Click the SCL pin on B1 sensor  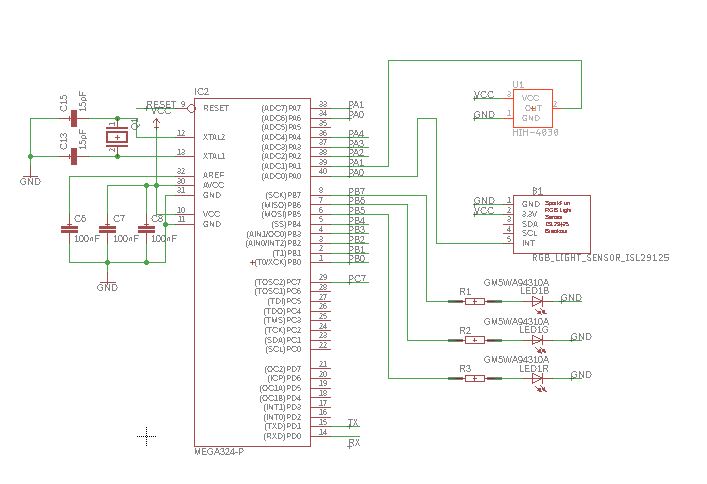(529, 233)
